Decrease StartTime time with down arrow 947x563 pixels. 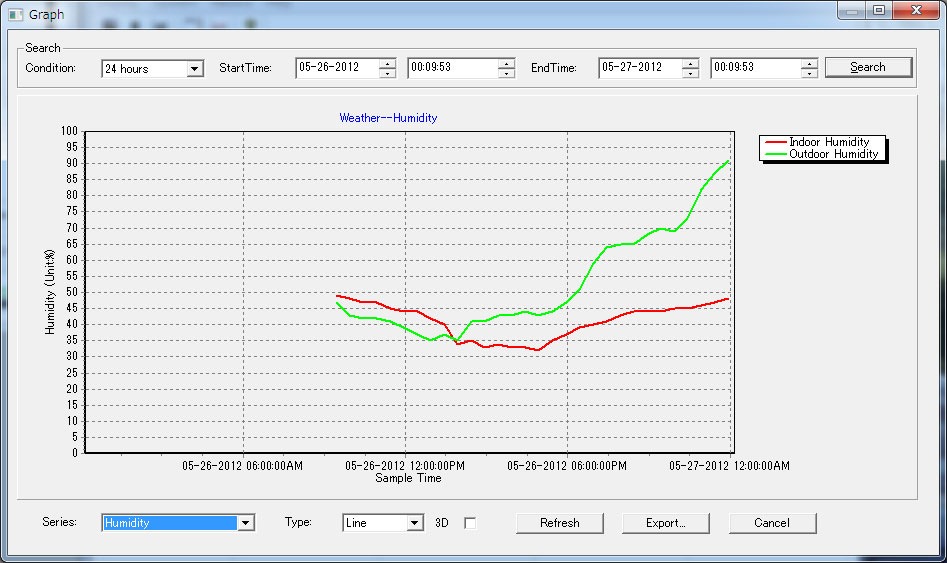pos(507,73)
